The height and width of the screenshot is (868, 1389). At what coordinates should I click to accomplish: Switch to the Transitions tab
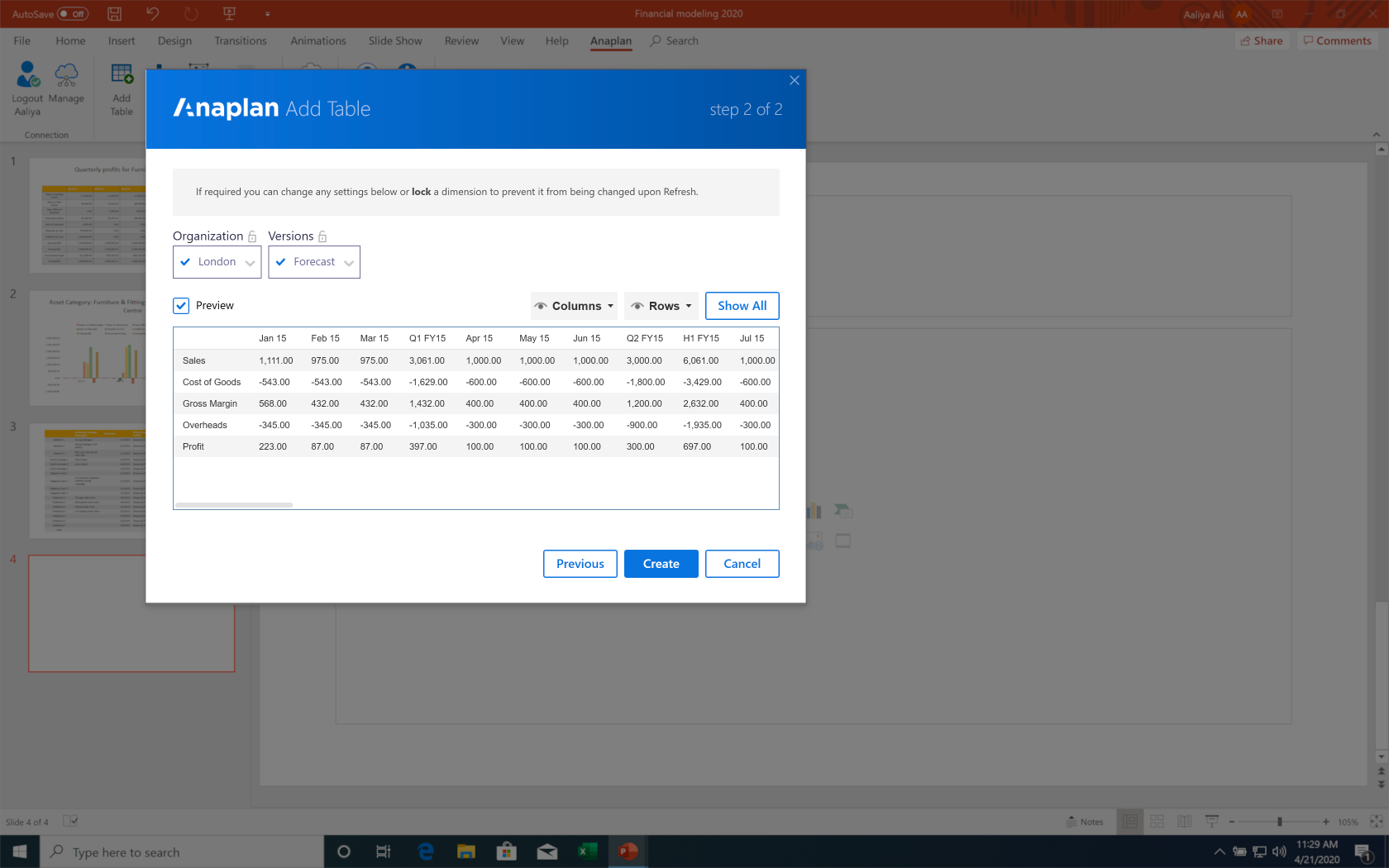coord(241,41)
